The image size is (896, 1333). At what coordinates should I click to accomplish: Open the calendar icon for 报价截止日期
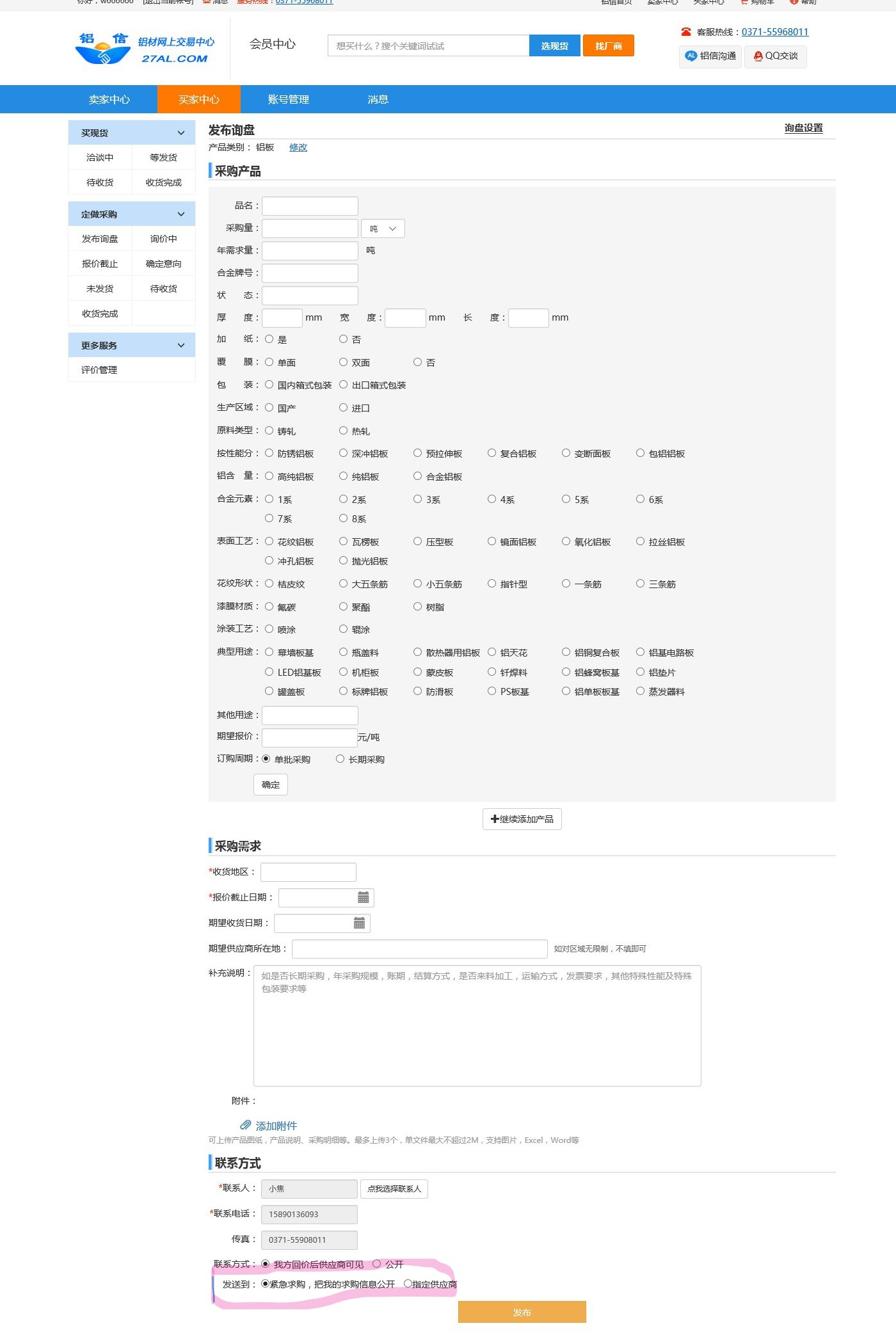(363, 897)
